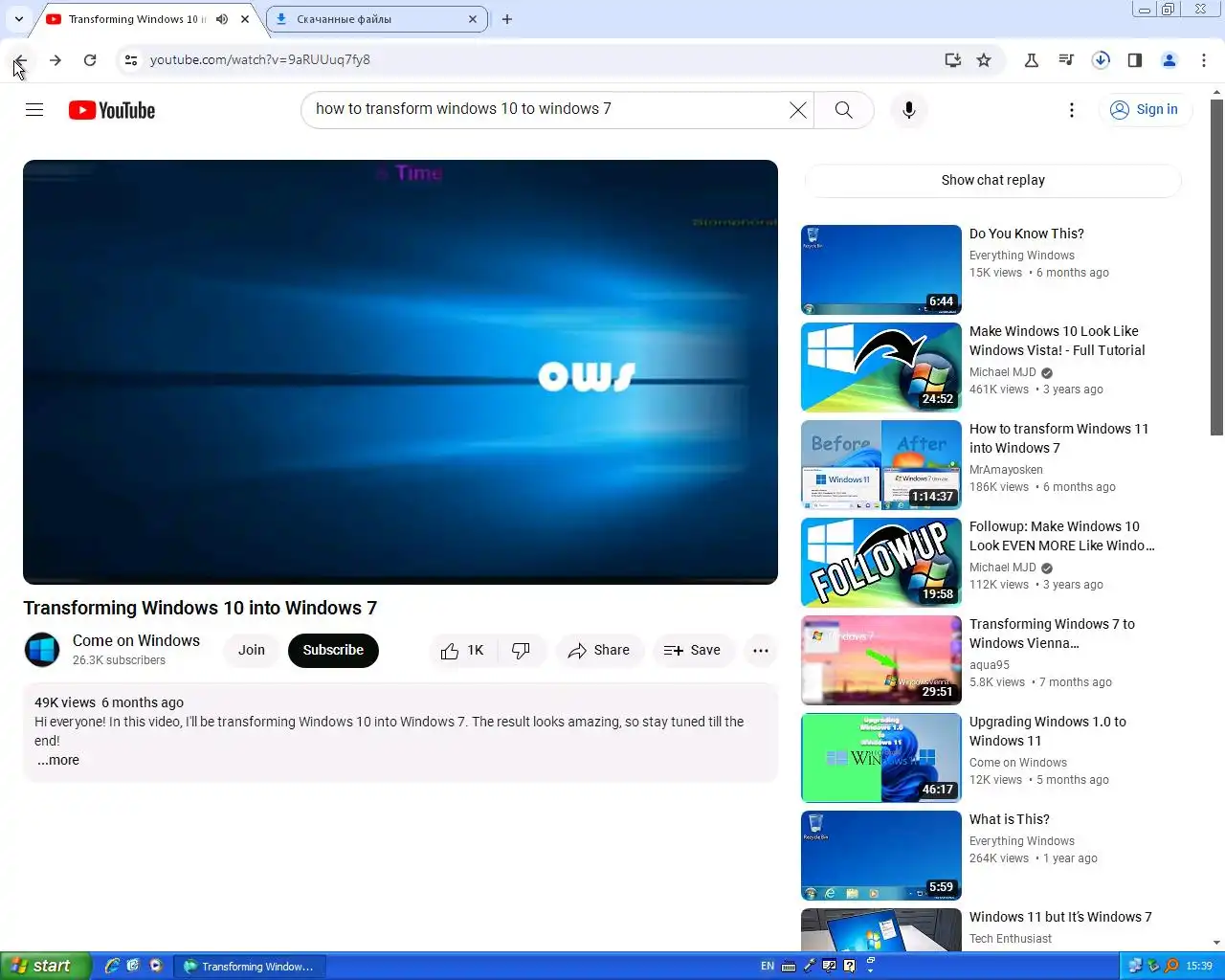Share the video
1225x980 pixels.
pyautogui.click(x=599, y=651)
